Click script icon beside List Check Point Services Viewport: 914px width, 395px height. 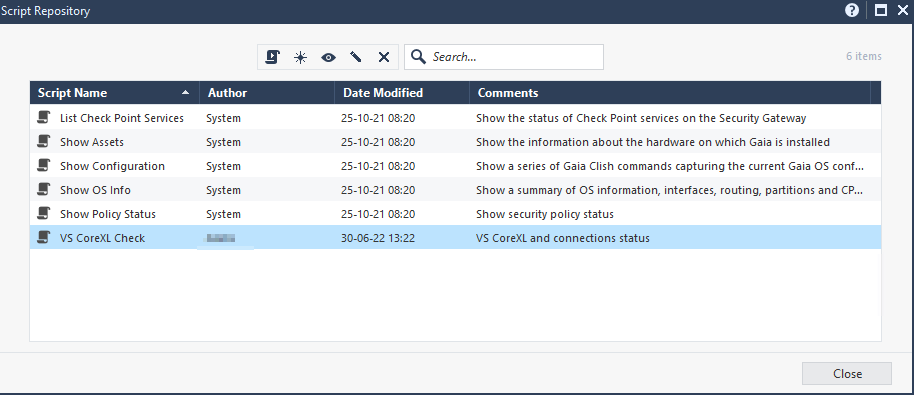tap(43, 118)
